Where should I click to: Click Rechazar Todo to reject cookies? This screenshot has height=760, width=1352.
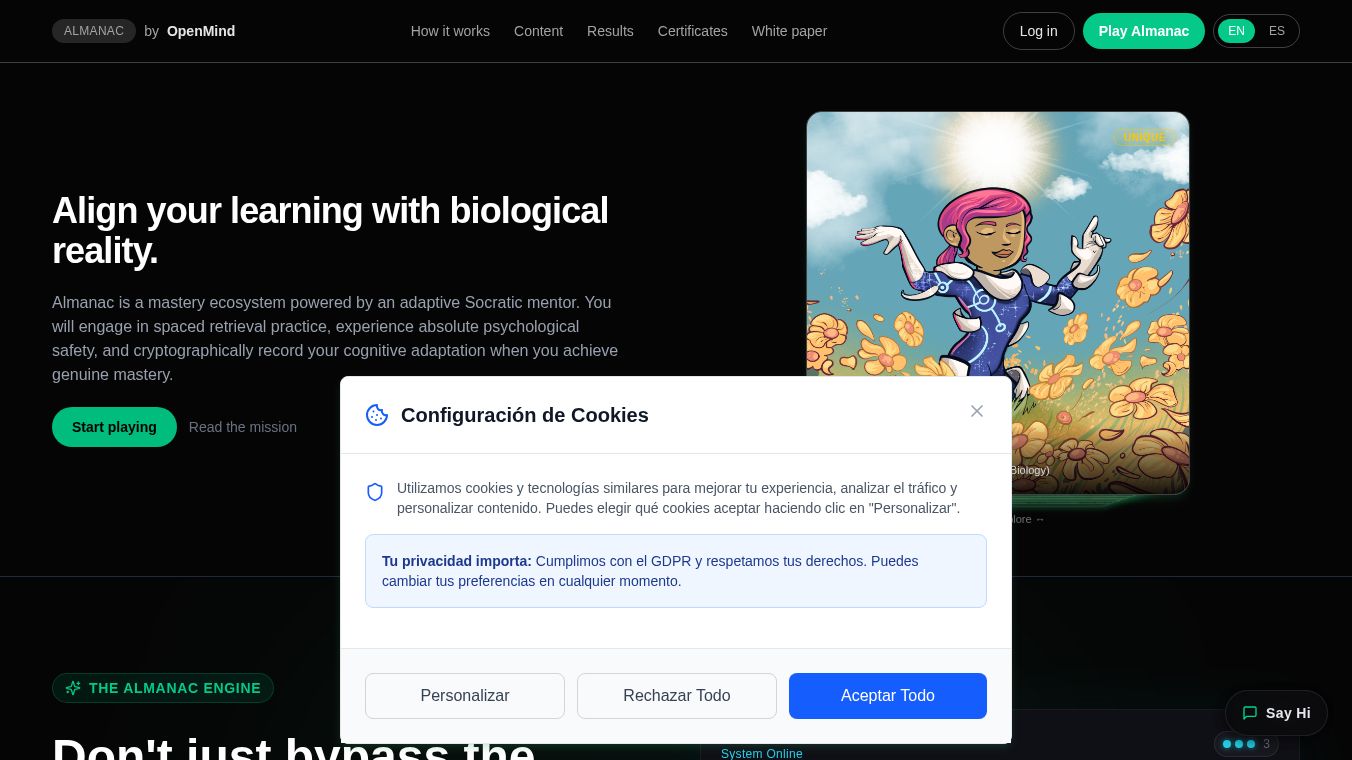click(x=677, y=696)
